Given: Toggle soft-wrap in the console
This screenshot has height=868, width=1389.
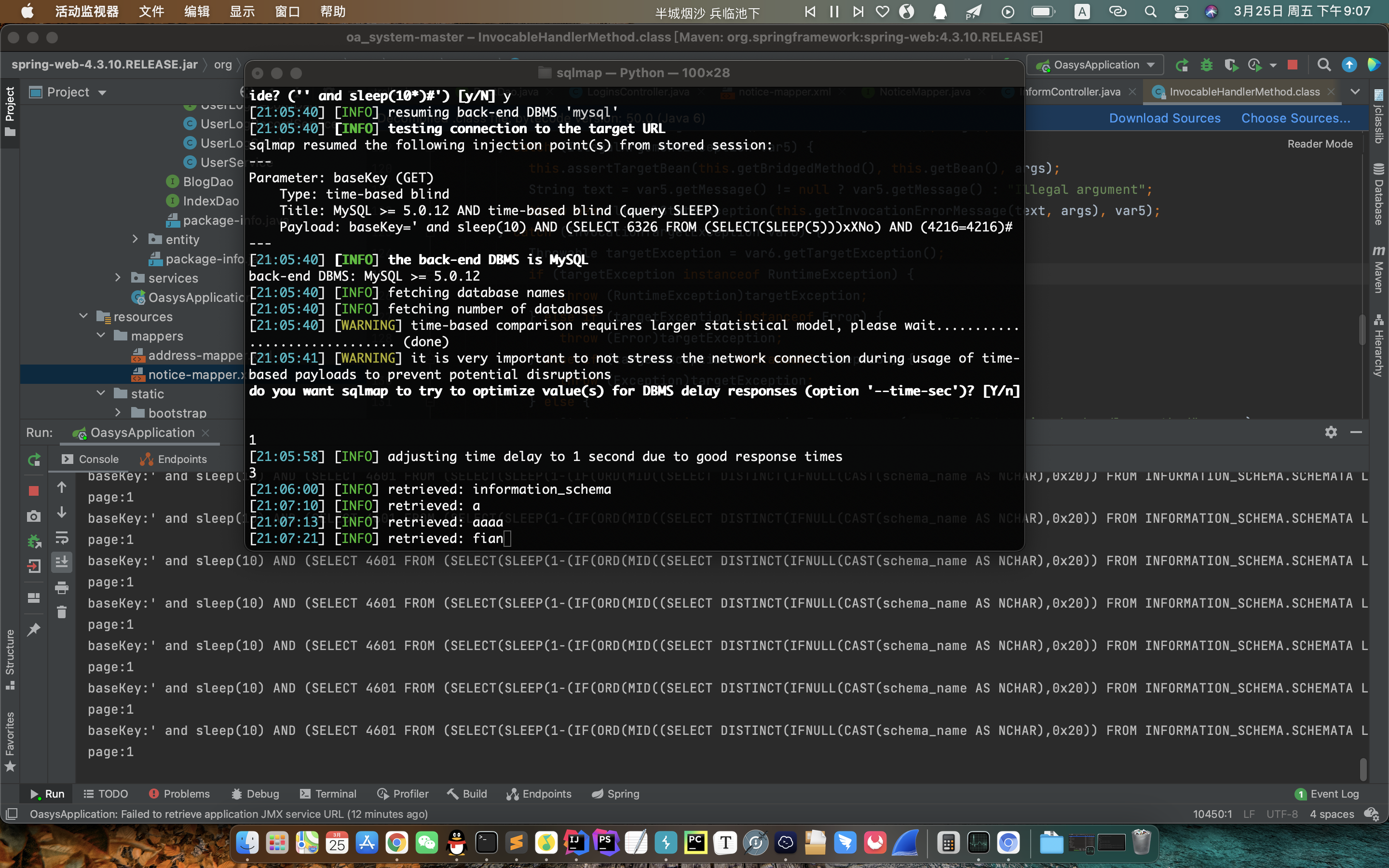Looking at the screenshot, I should [61, 538].
